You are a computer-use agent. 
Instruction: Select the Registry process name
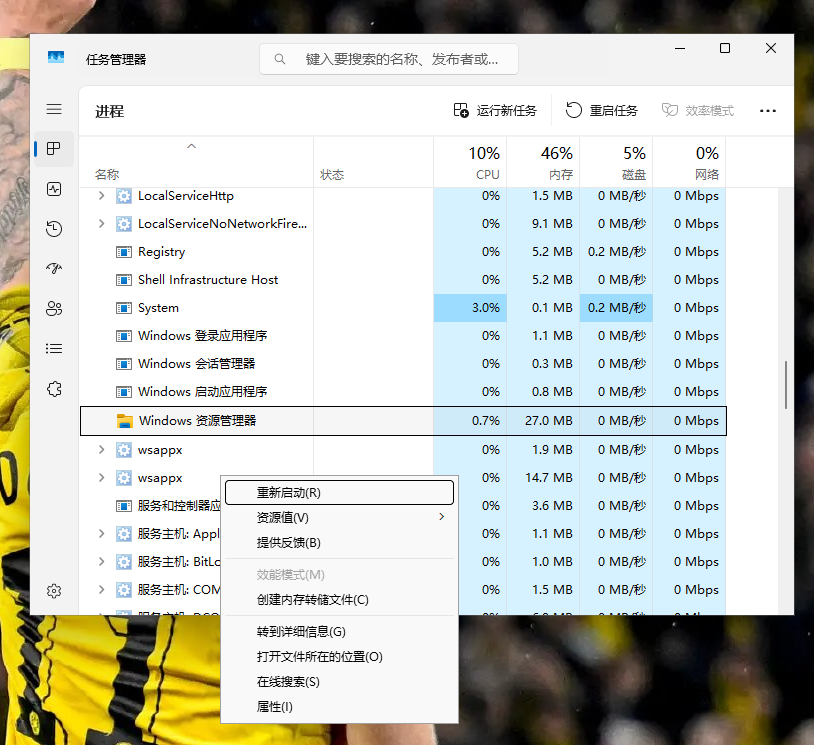(x=161, y=252)
